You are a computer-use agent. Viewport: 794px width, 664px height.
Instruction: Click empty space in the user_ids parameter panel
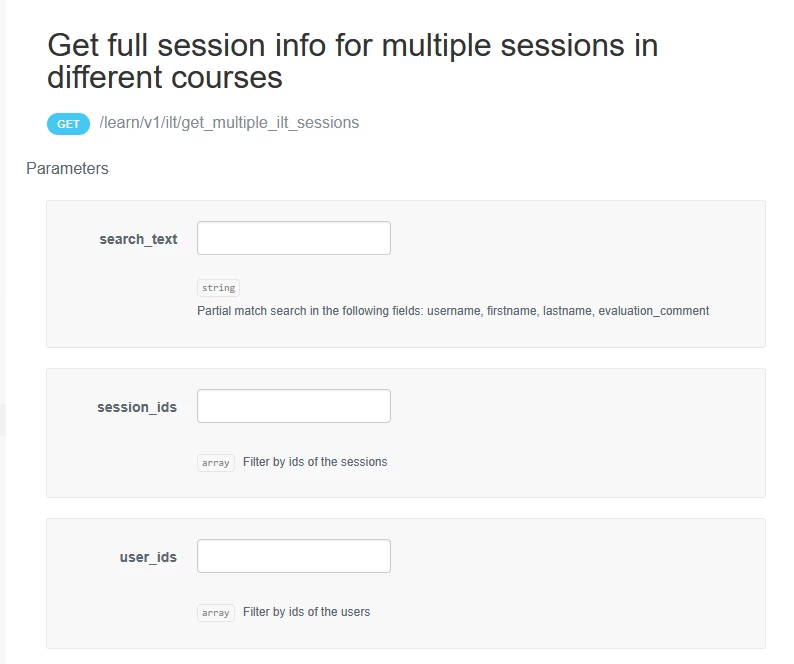coord(580,570)
